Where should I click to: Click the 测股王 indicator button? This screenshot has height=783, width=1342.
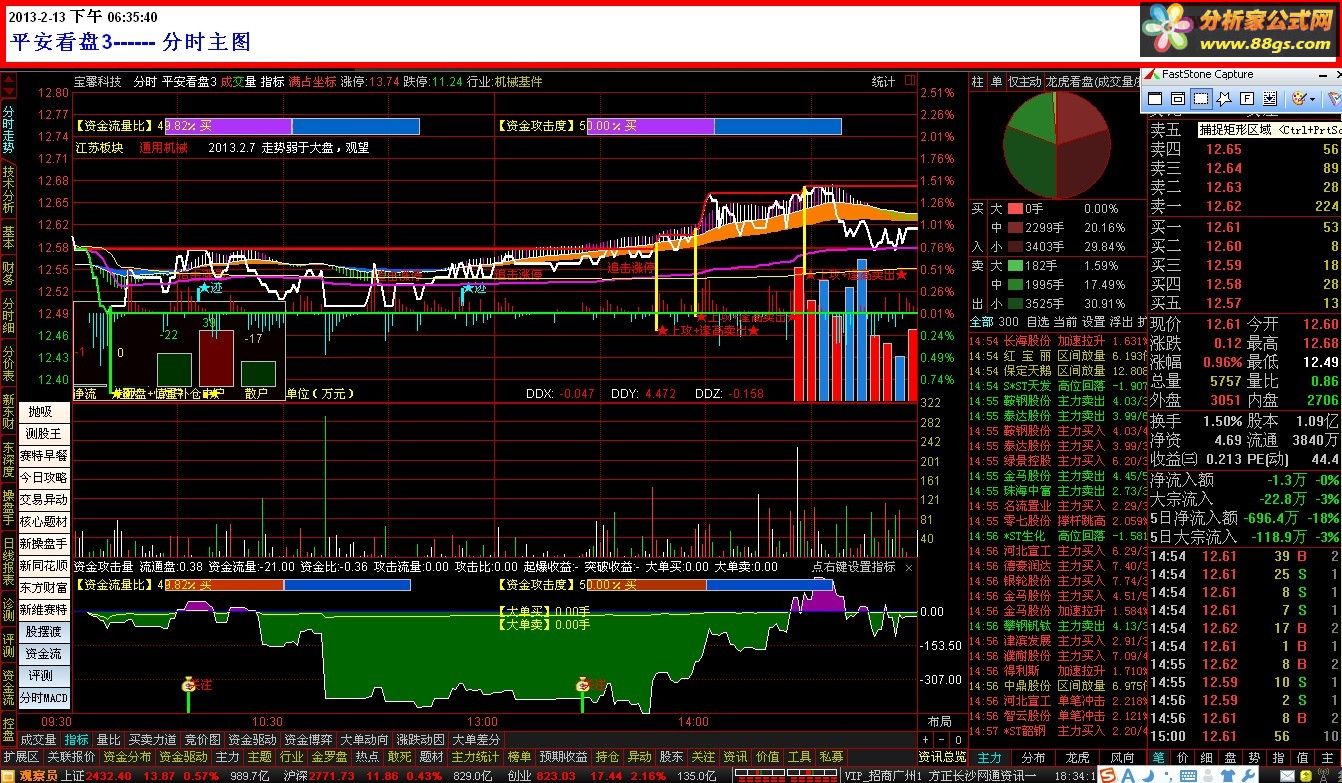(44, 433)
